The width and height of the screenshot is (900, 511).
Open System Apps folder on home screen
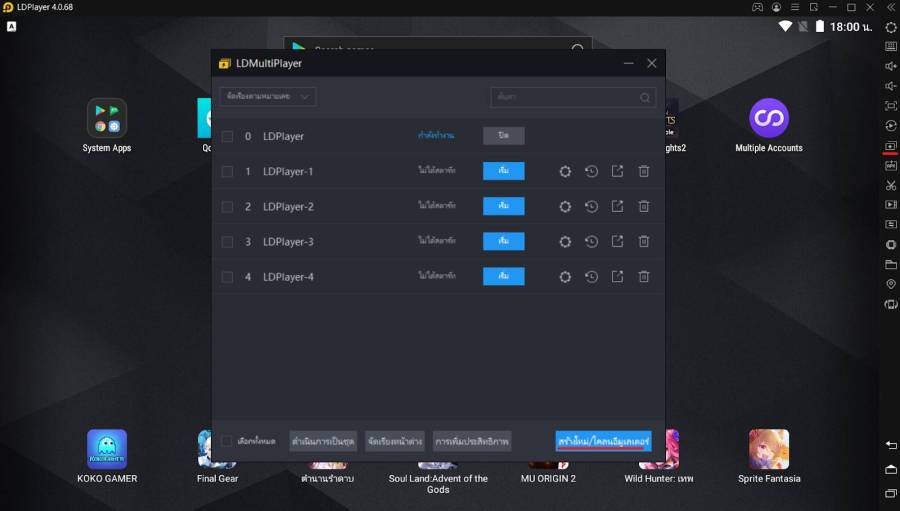(x=107, y=125)
